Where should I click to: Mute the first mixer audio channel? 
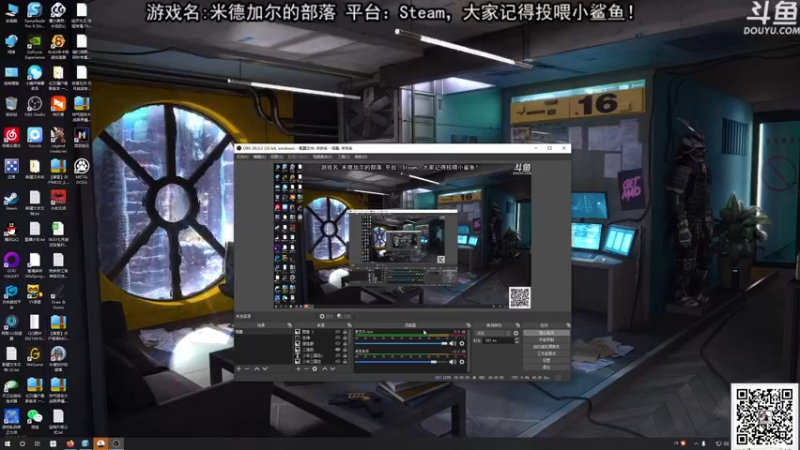453,343
